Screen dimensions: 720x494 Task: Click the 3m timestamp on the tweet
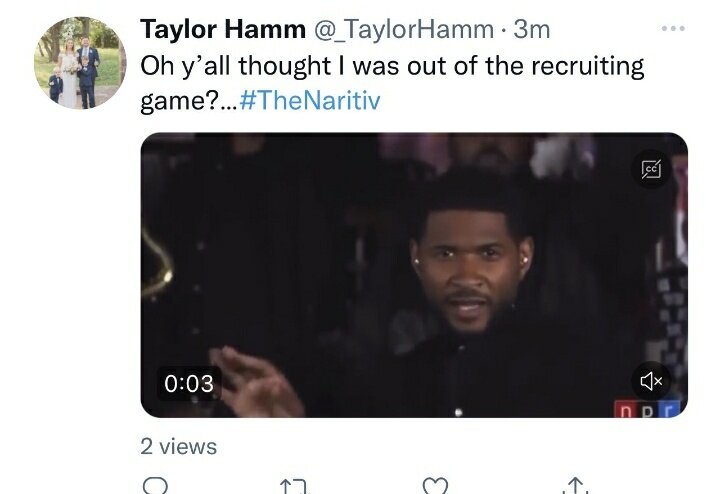pyautogui.click(x=531, y=30)
